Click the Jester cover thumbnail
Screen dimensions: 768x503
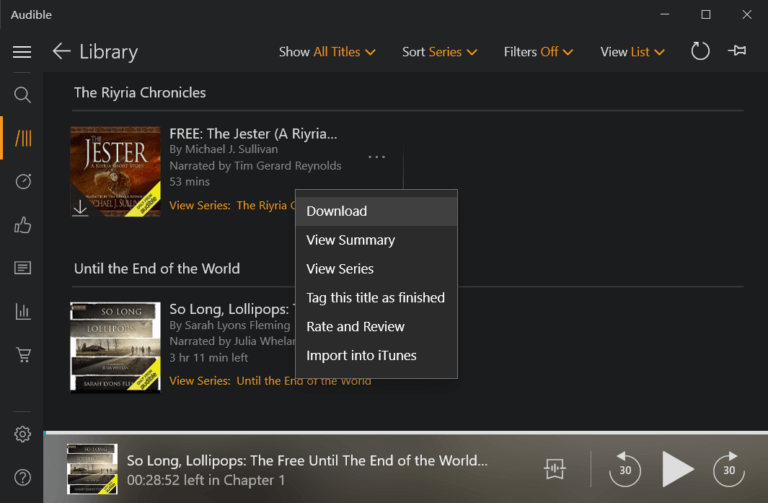click(x=115, y=171)
